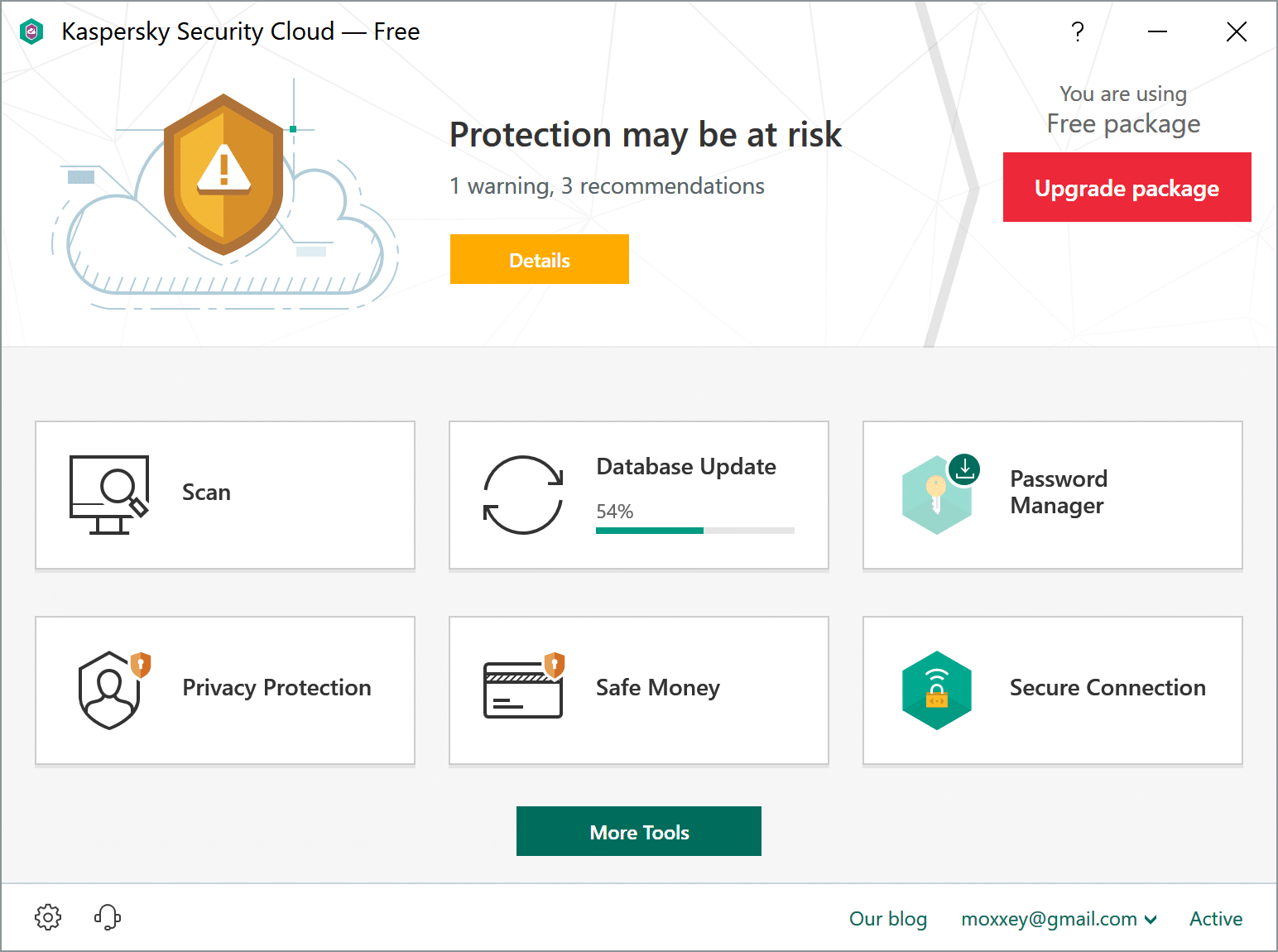
Task: Click the Active license status link
Action: pos(1215,919)
